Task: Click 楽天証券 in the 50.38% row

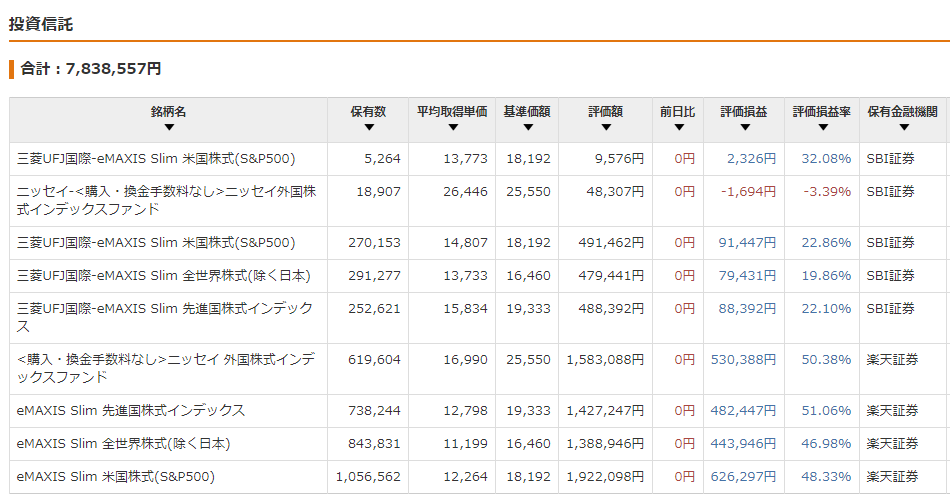Action: click(x=892, y=359)
